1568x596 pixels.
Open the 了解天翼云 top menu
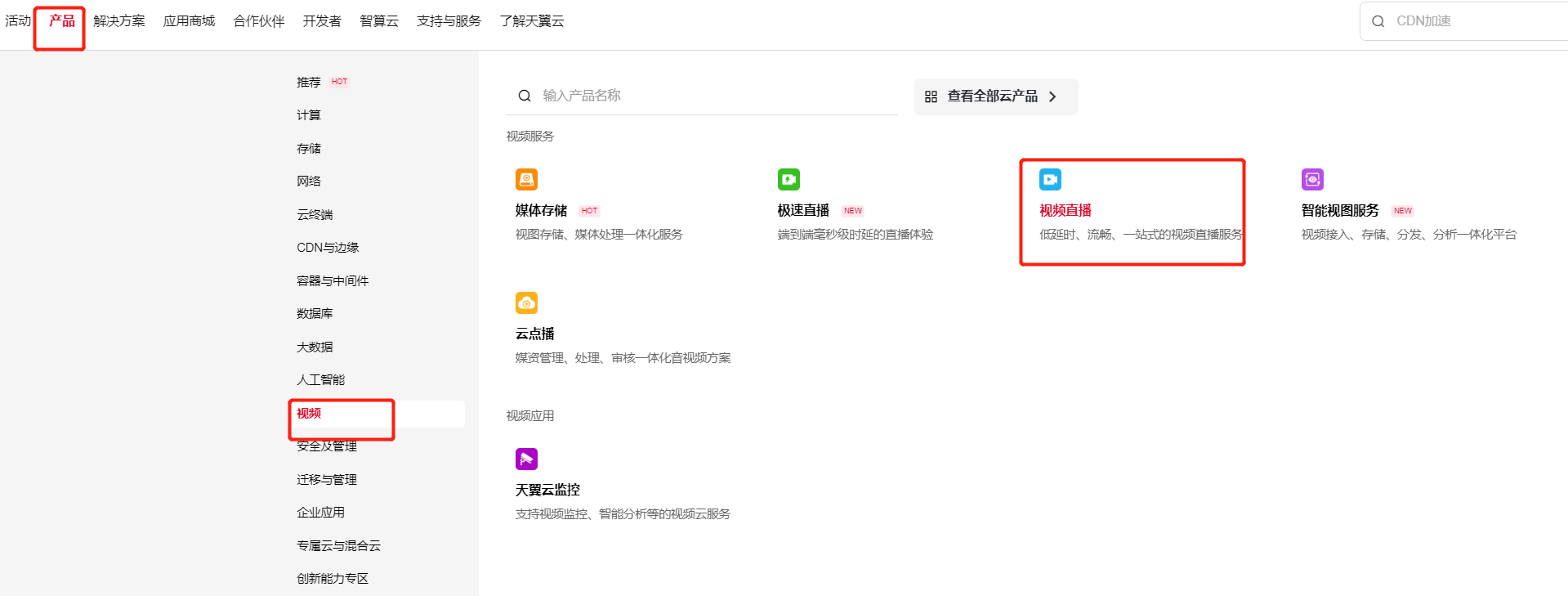pos(532,21)
